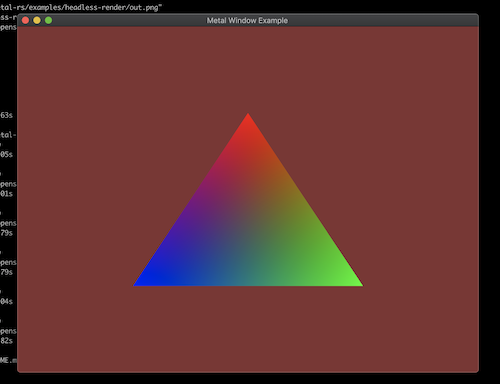Click the "01s" terminal output text
Viewport: 500px width, 384px height.
click(6, 194)
